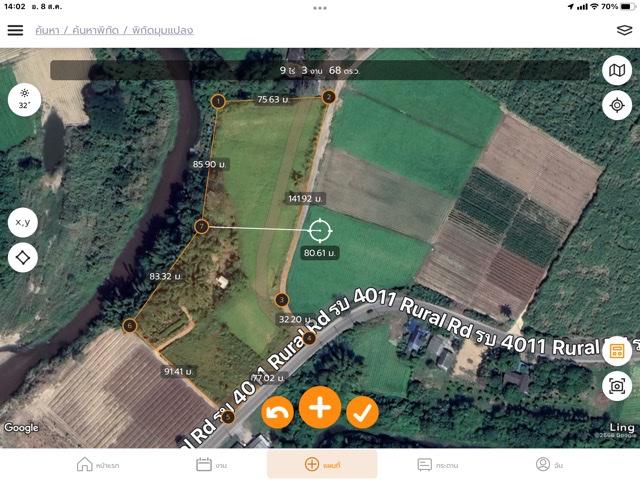Open the map layers icon
The height and width of the screenshot is (480, 640).
tap(624, 30)
